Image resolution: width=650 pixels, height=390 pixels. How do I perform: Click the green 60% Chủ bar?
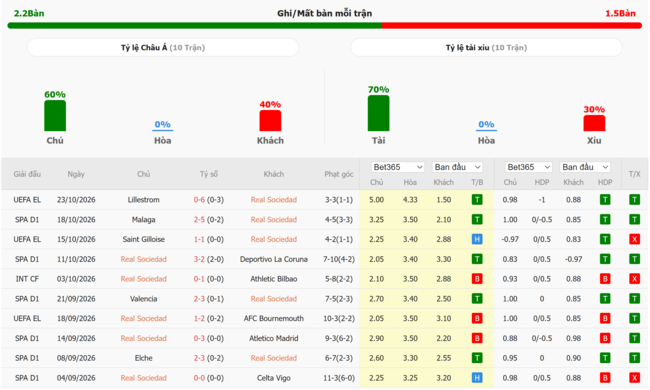(x=55, y=116)
